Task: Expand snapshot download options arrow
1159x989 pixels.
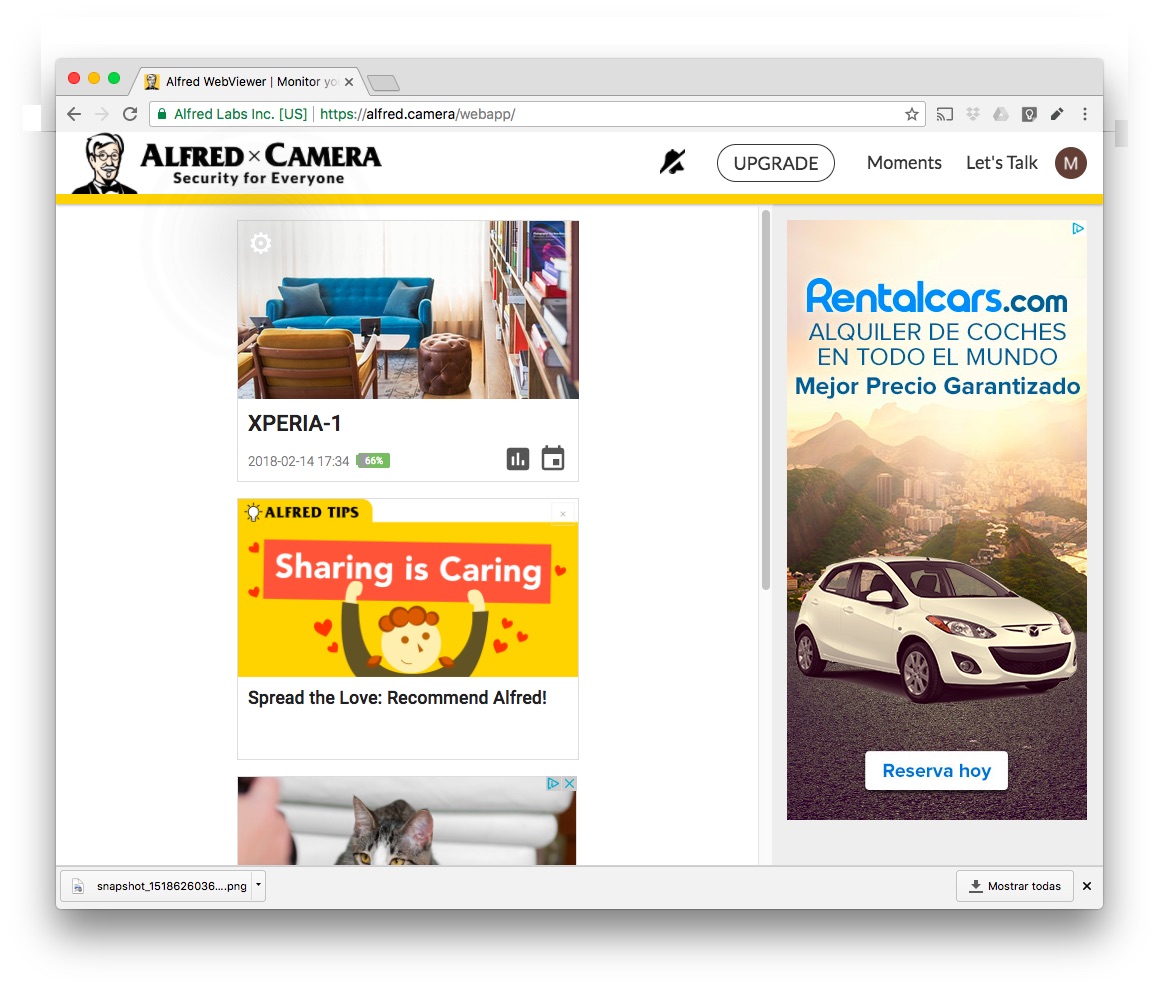Action: 258,885
